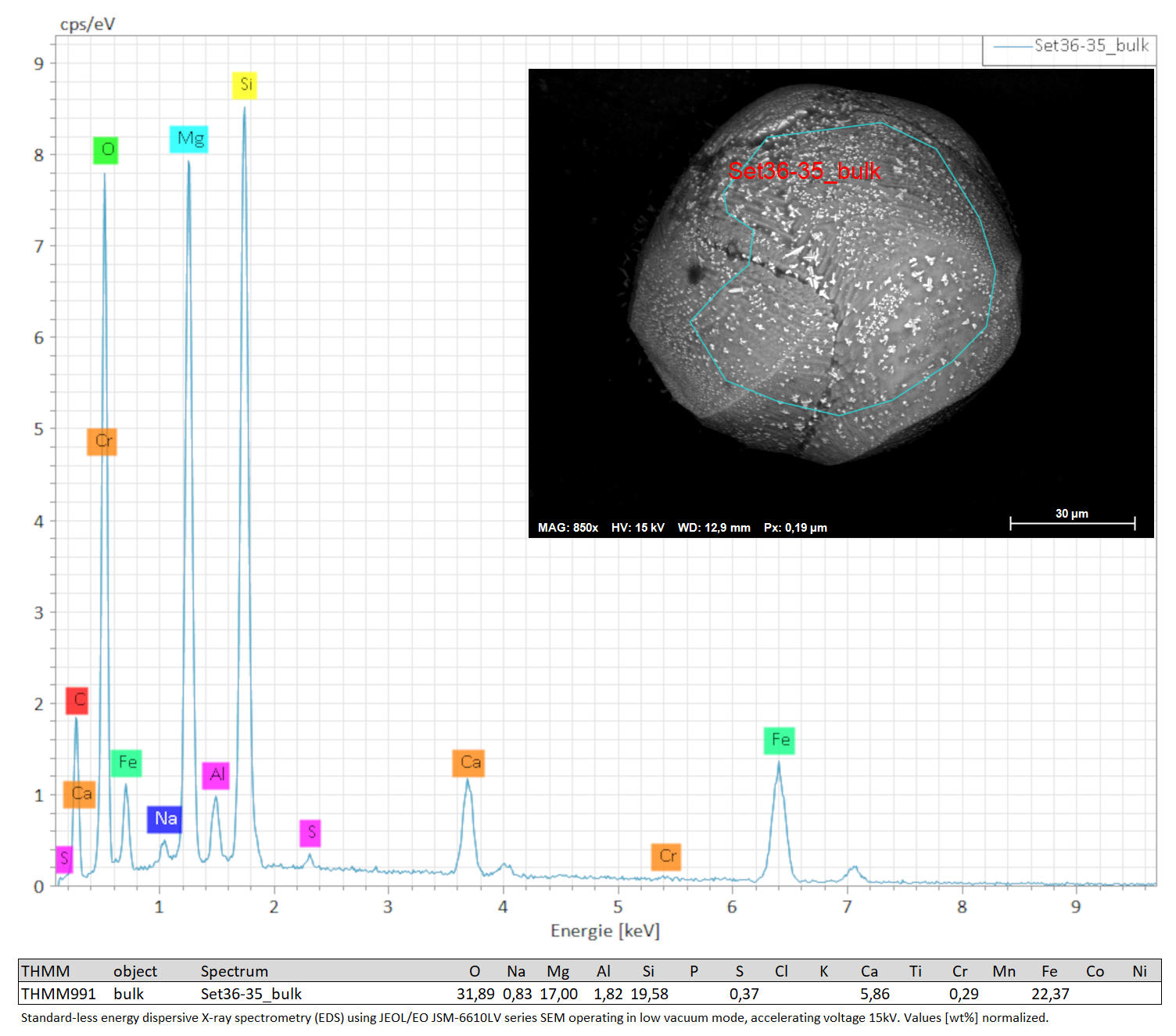Select the S label near 2.3 keV
Screen dimensions: 1176x1036
tap(310, 833)
